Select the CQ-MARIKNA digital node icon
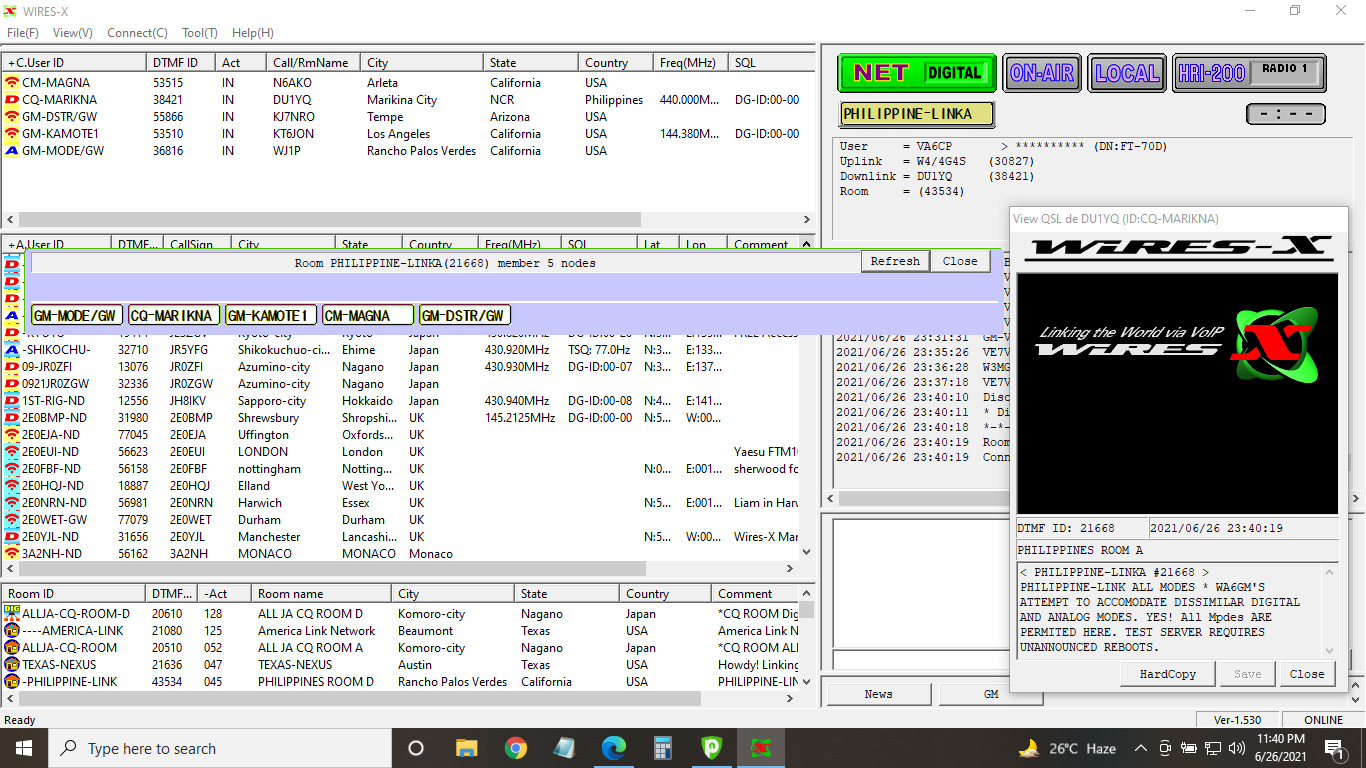This screenshot has height=768, width=1366. click(12, 100)
